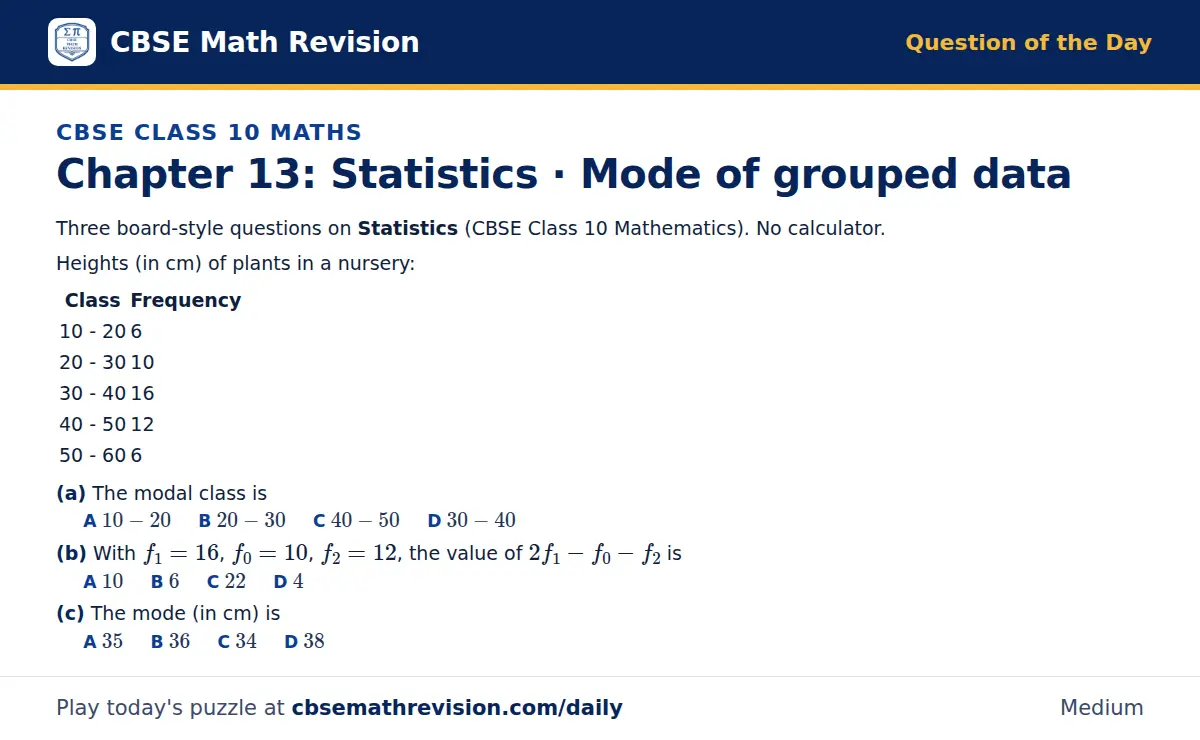Click the Medium difficulty label

[x=1101, y=708]
